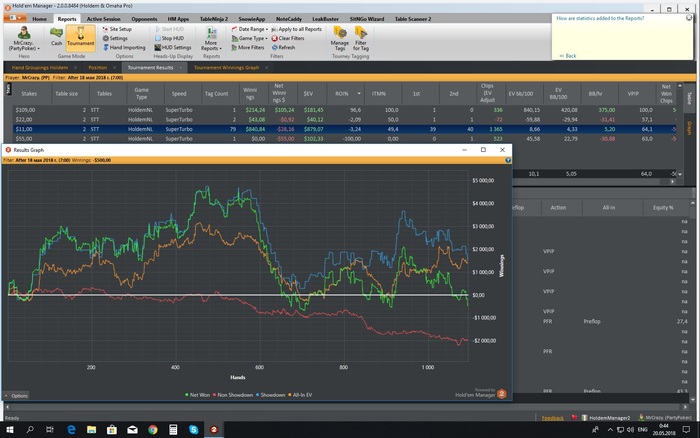Open the NoteCaddy tab
The width and height of the screenshot is (700, 438).
click(x=289, y=19)
